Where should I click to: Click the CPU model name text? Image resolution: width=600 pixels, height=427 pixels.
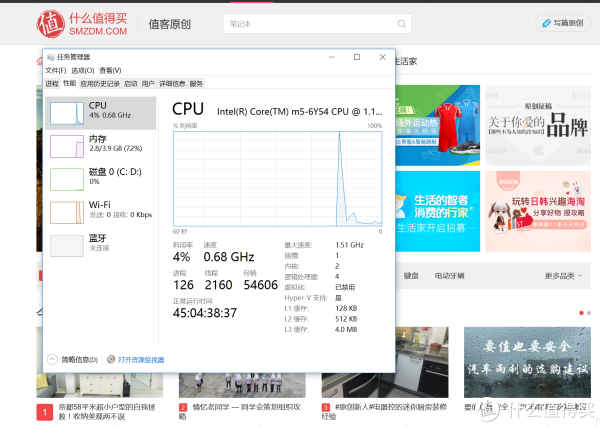(x=299, y=112)
